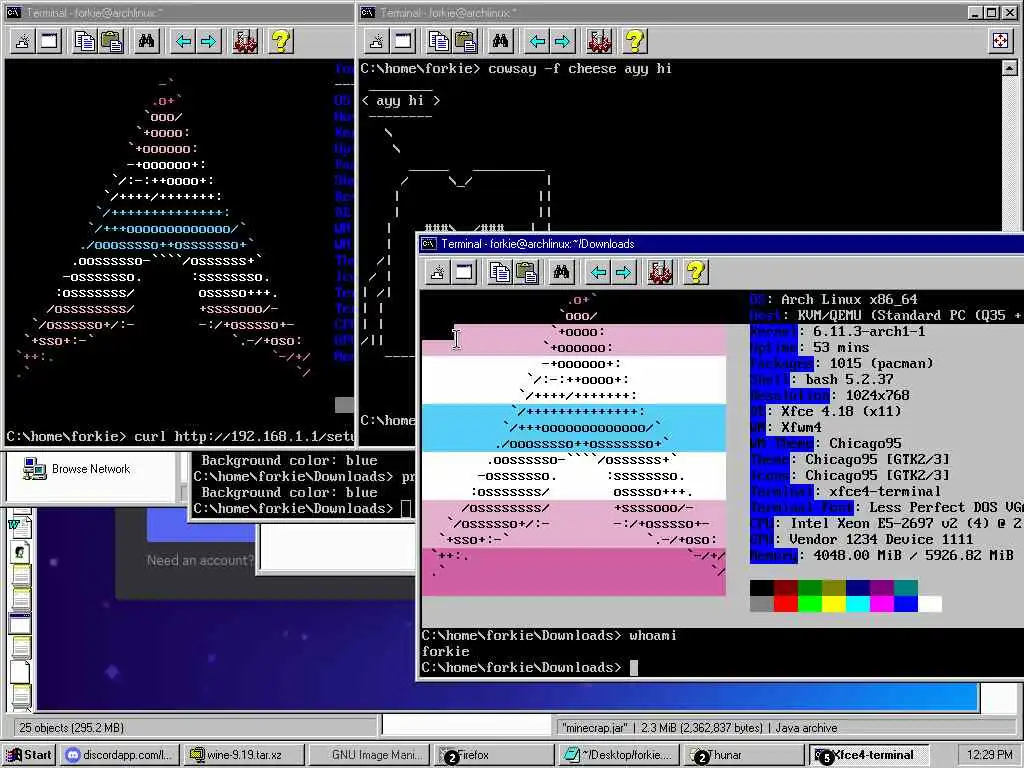Viewport: 1024px width, 768px height.
Task: Click the 'bash 5.2.37' shell value
Action: click(849, 379)
